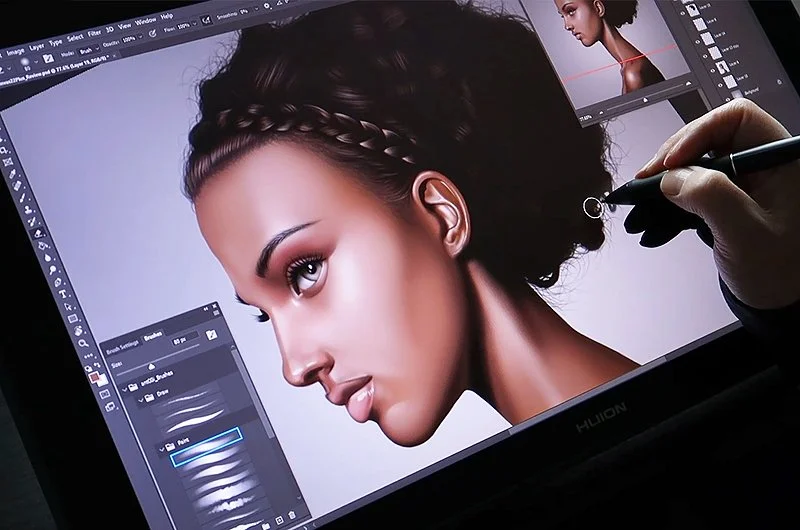Select the Hand tool
Screen dimensions: 800x530
78,331
